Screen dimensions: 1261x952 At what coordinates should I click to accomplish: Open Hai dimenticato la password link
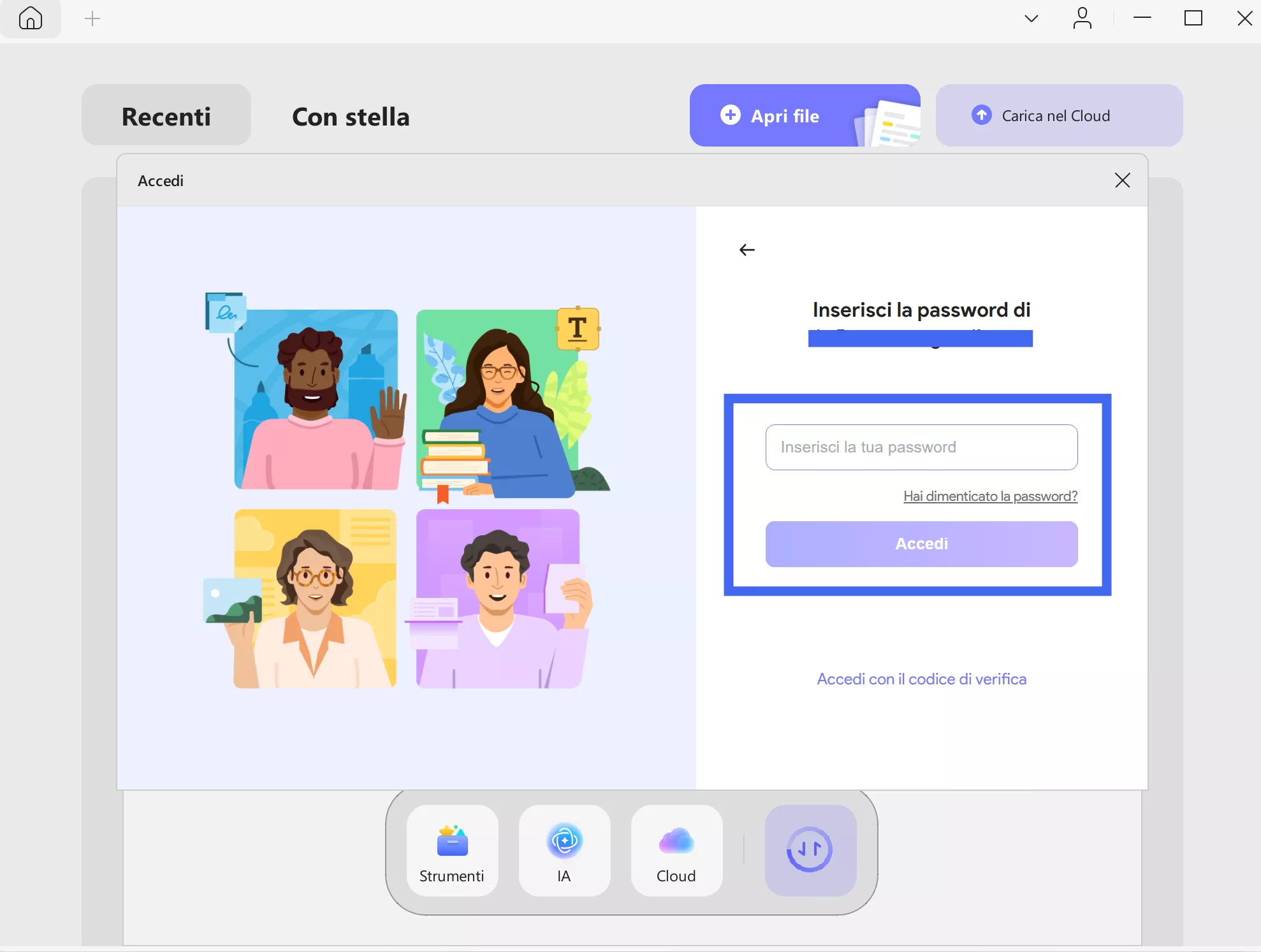[990, 496]
